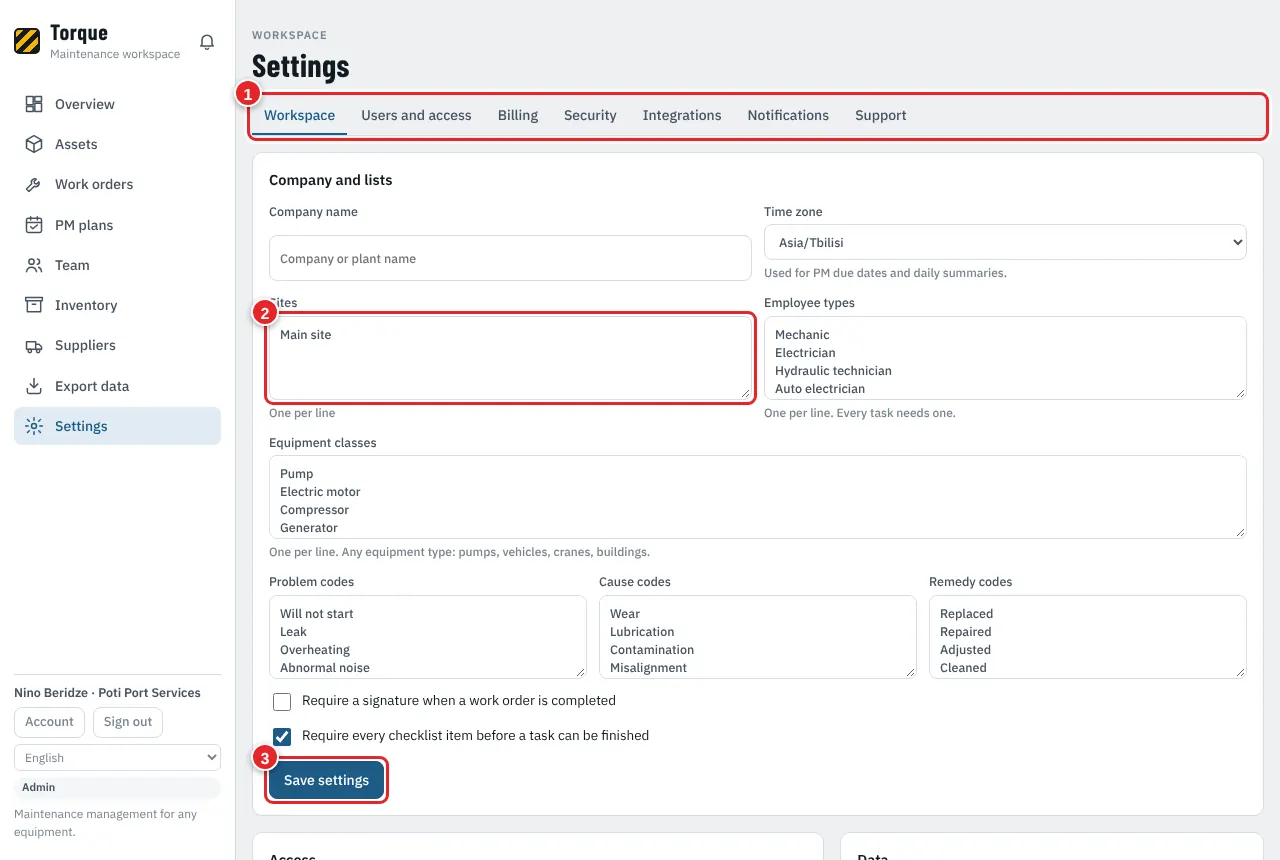The width and height of the screenshot is (1280, 860).
Task: Click the Suppliers truck icon
Action: click(34, 345)
